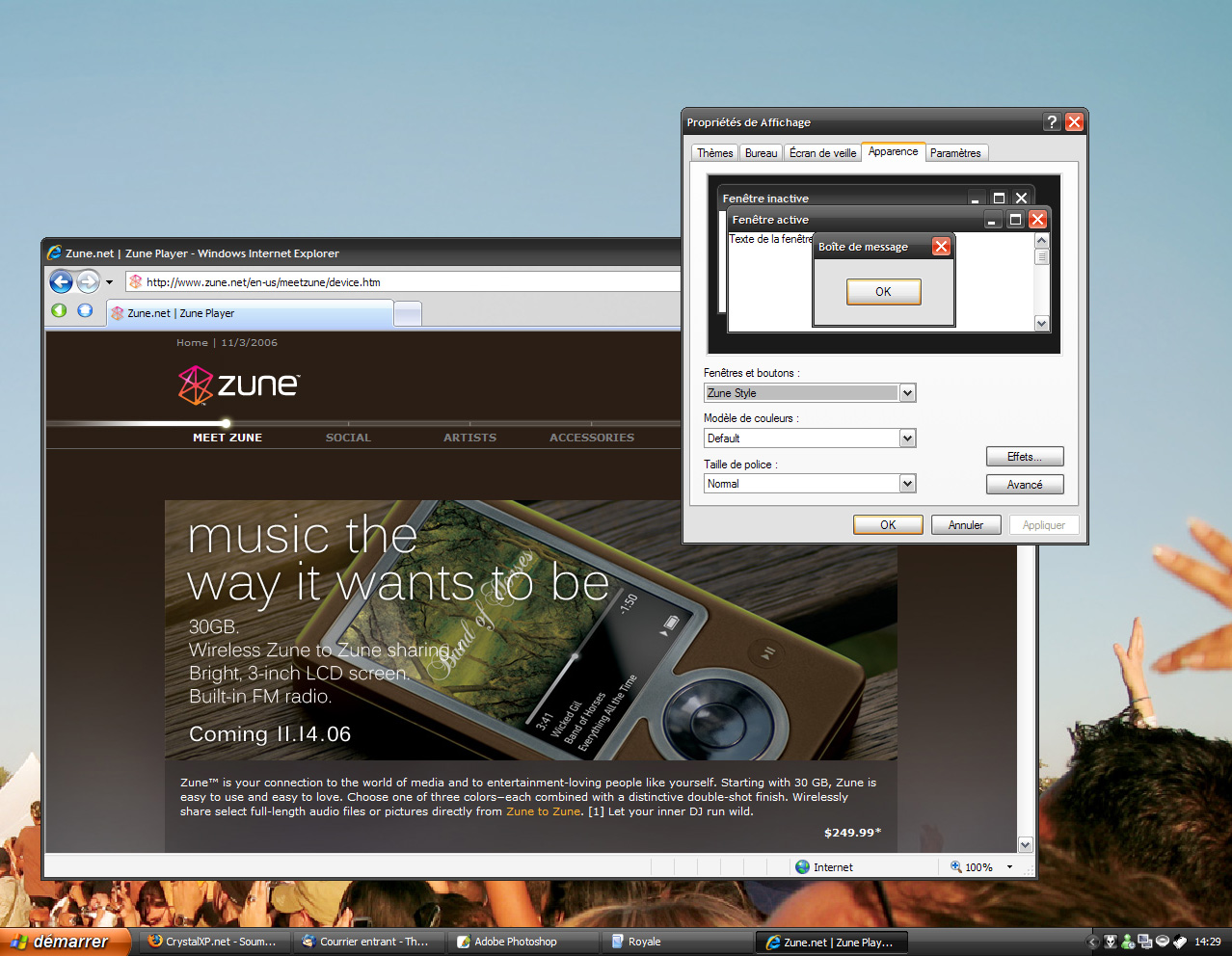Screen dimensions: 1232x956
Task: Click the blue Add to Favorites icon
Action: point(85,310)
